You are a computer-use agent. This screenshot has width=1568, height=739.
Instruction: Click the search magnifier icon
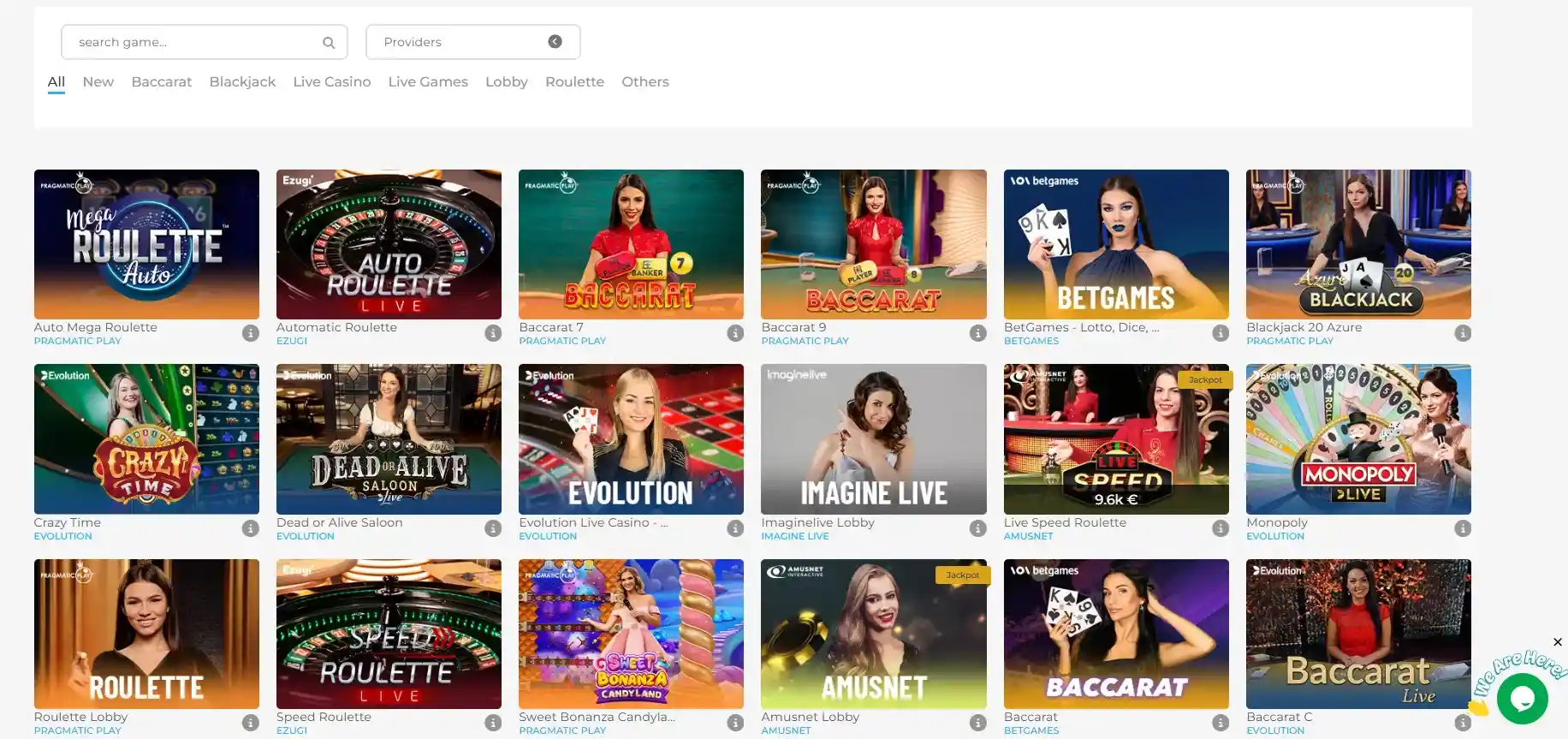click(329, 42)
